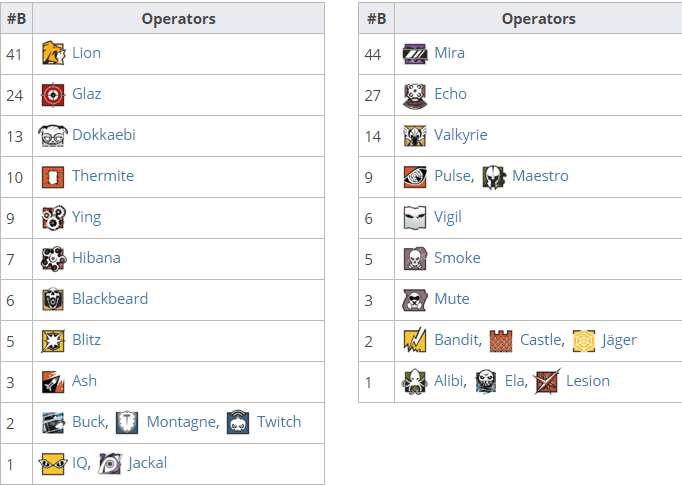This screenshot has height=486, width=682.
Task: Click the Jackal eye icon
Action: point(110,463)
